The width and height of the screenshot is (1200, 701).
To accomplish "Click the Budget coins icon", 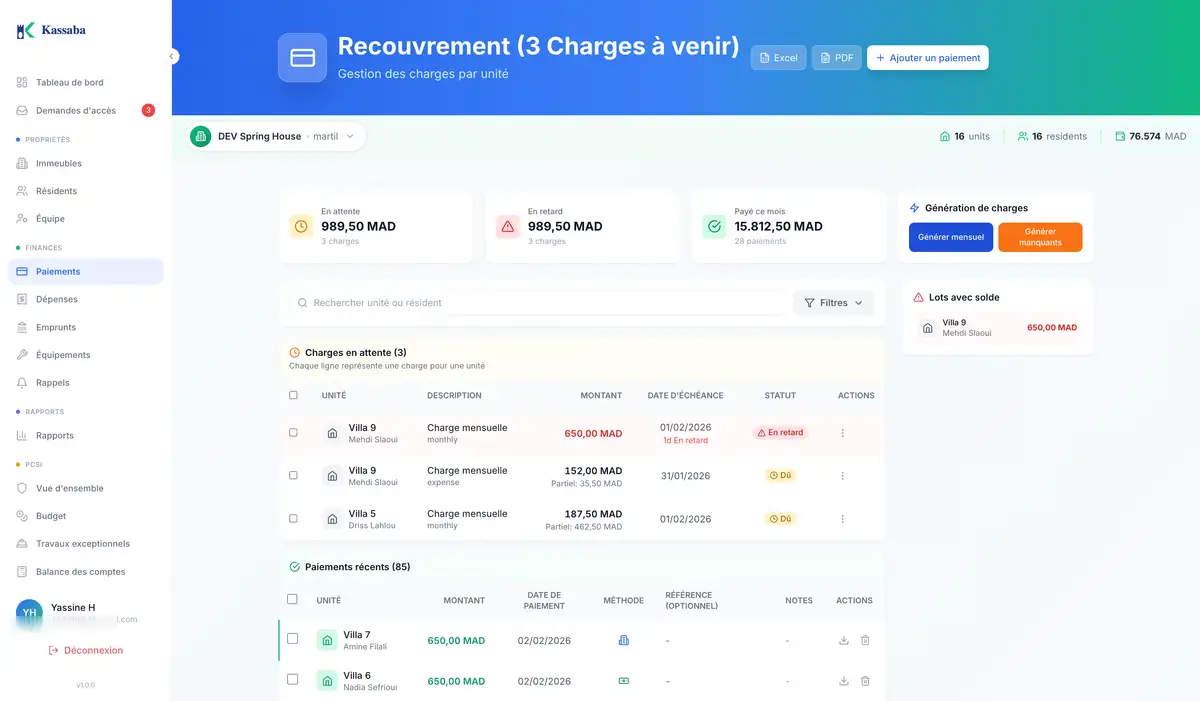I will coord(22,516).
